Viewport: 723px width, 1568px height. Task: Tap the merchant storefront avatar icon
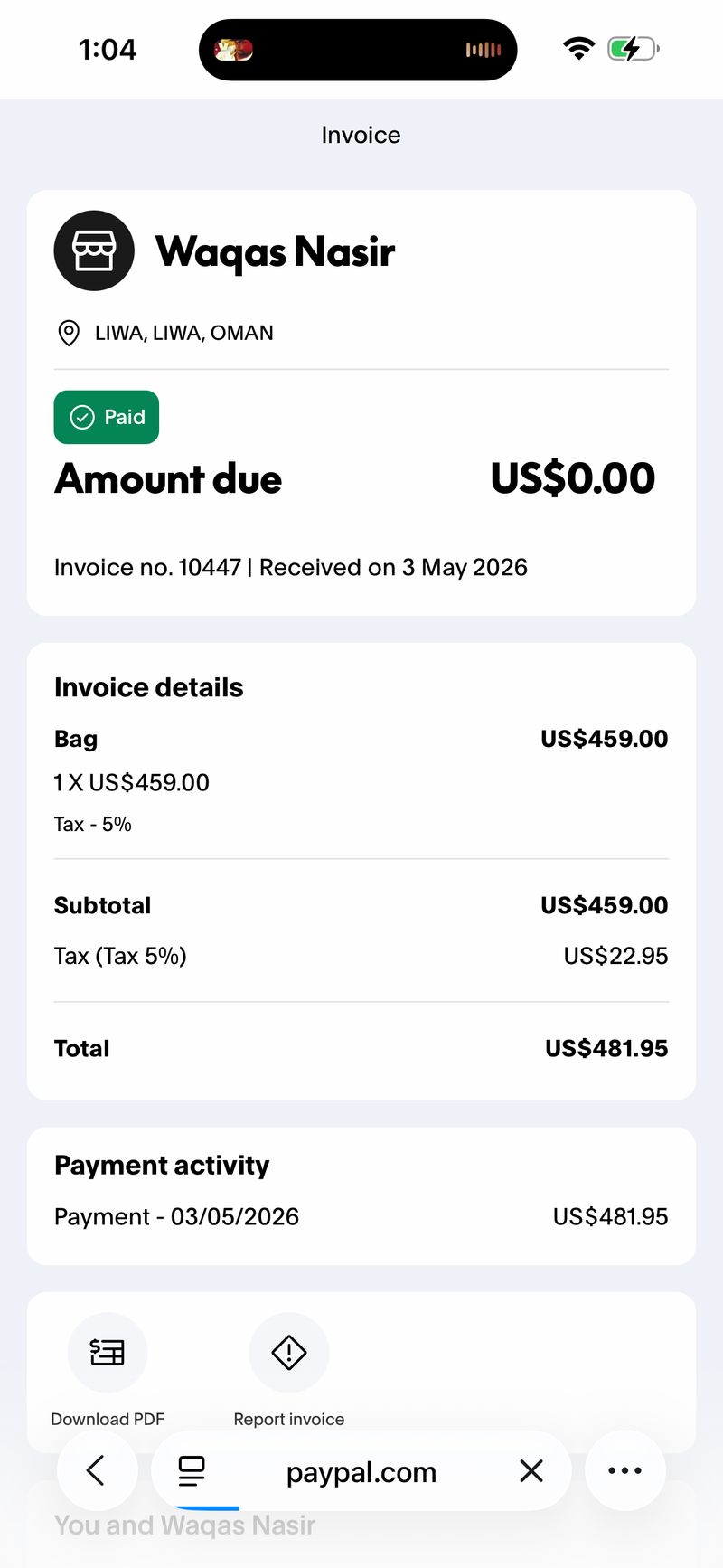point(94,250)
